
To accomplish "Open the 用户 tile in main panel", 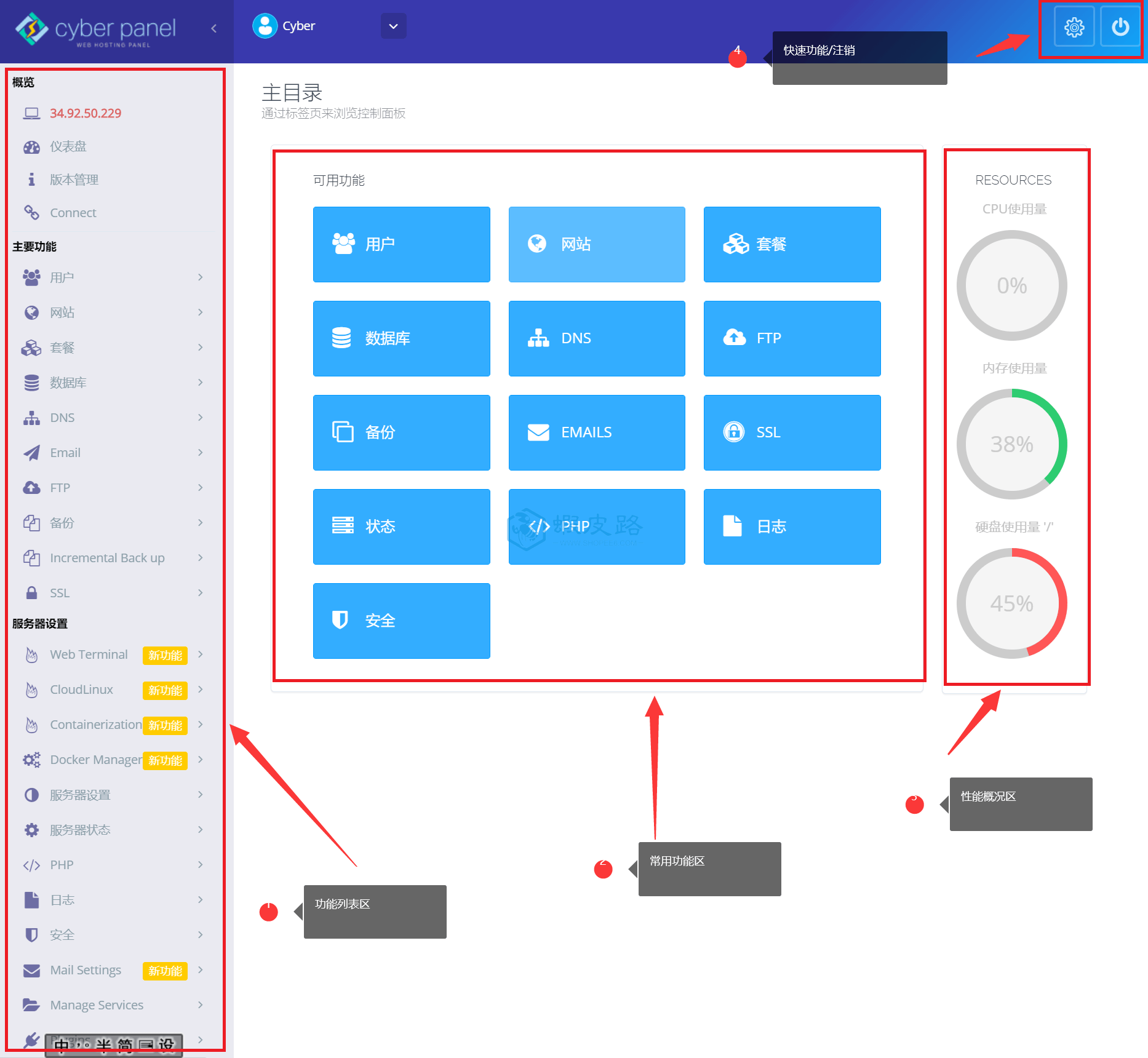I will coord(402,244).
